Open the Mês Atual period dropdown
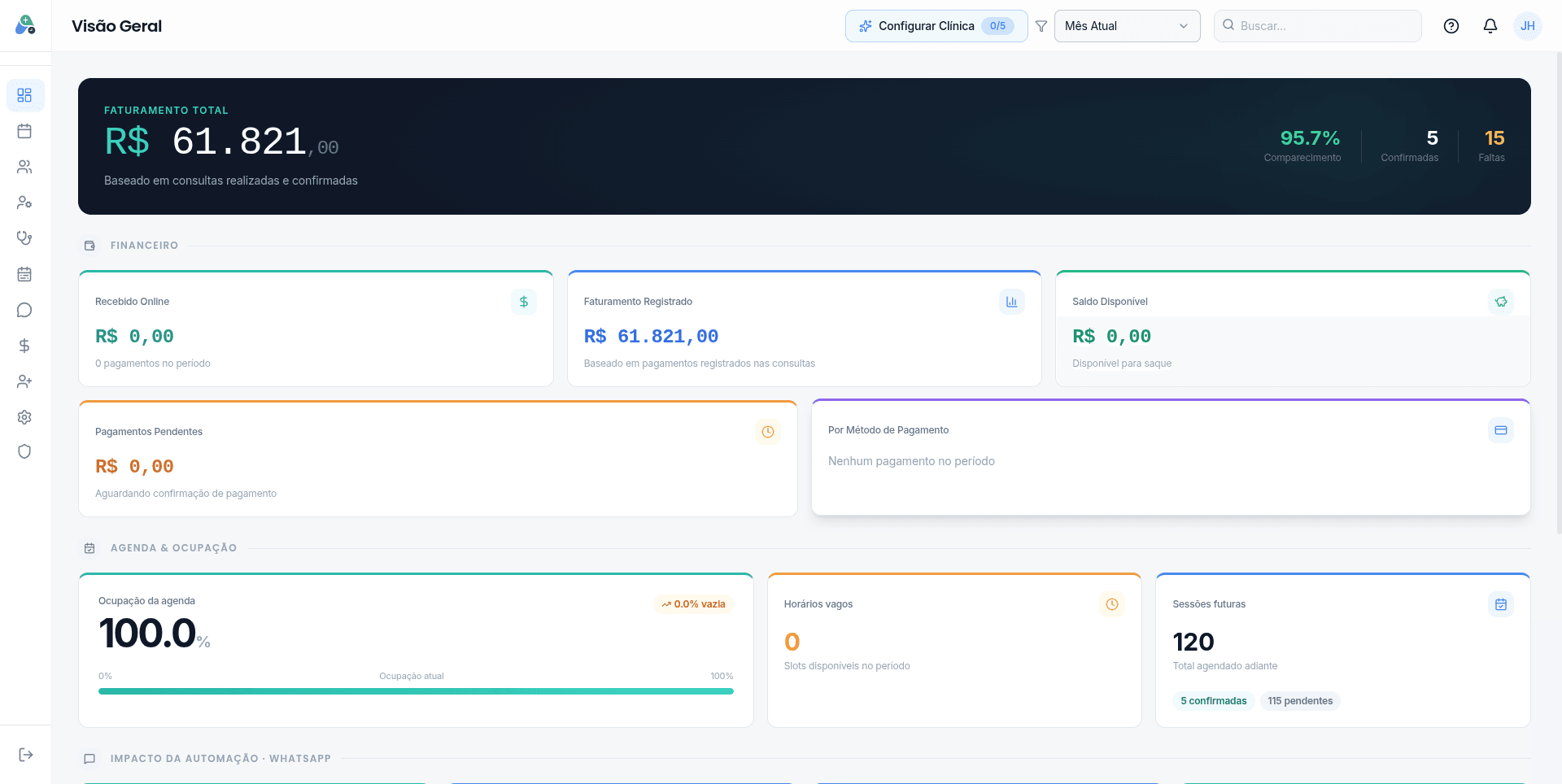The image size is (1562, 784). (x=1127, y=25)
